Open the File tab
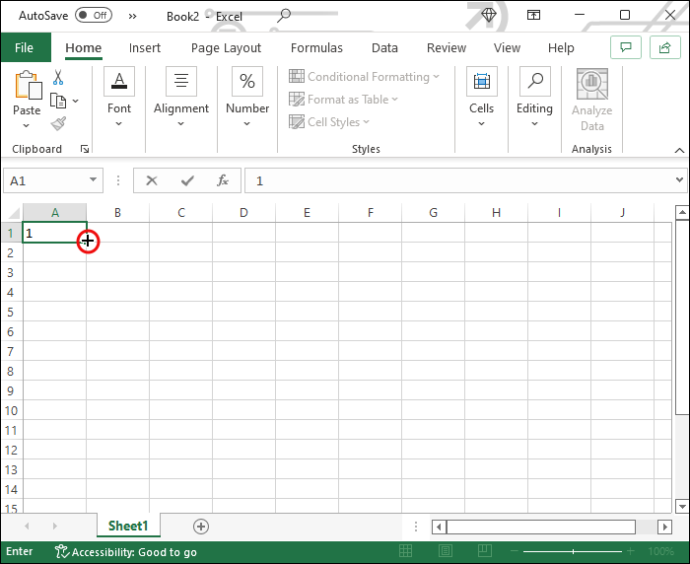 coord(24,48)
